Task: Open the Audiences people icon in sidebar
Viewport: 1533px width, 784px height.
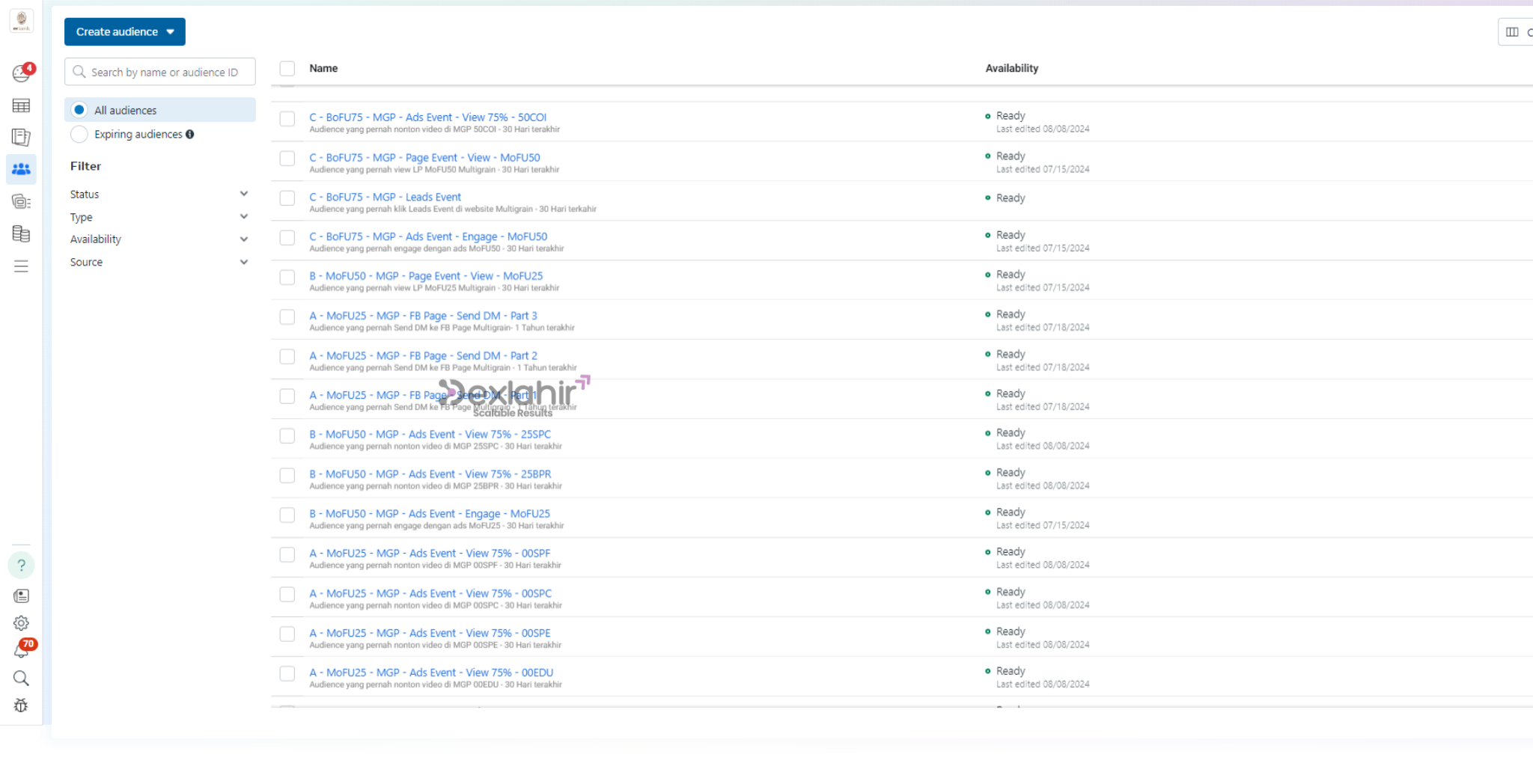Action: coord(21,169)
